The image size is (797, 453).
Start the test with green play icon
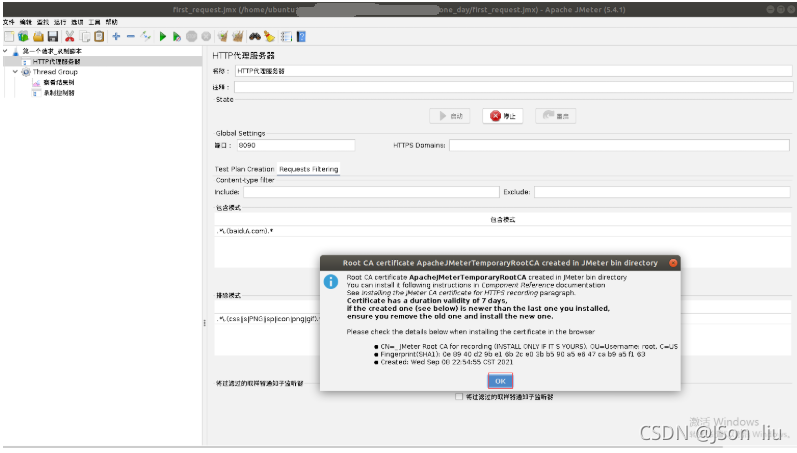pyautogui.click(x=163, y=37)
